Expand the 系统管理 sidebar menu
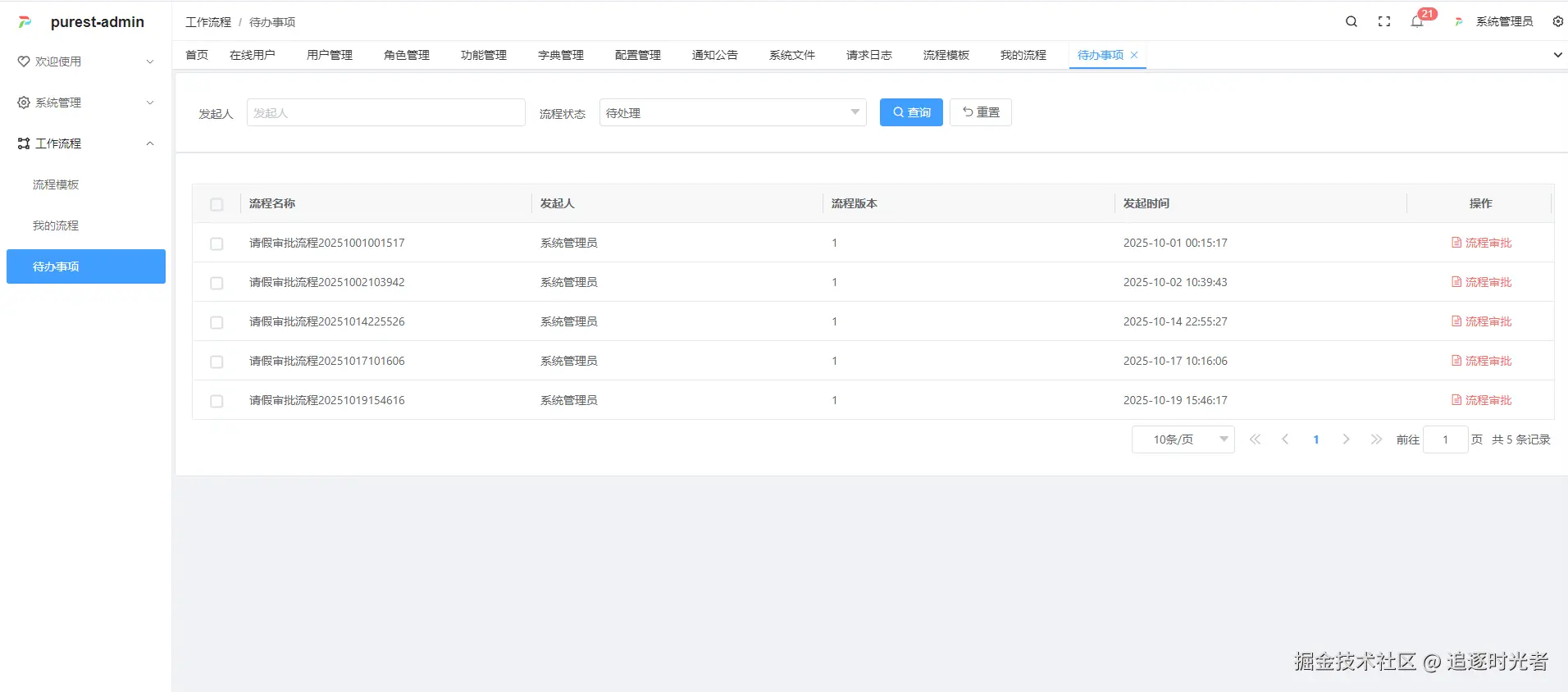The height and width of the screenshot is (692, 1568). (85, 102)
